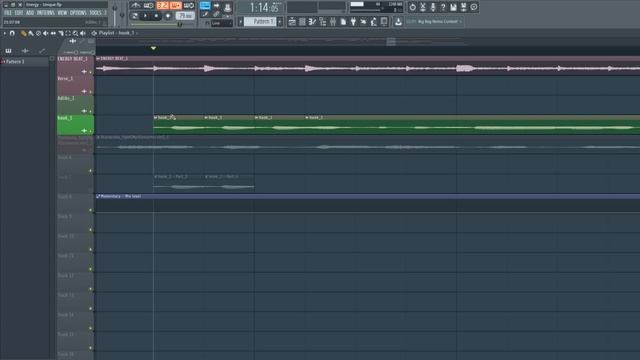
Task: Open the plugin picker plug icon
Action: click(x=353, y=22)
